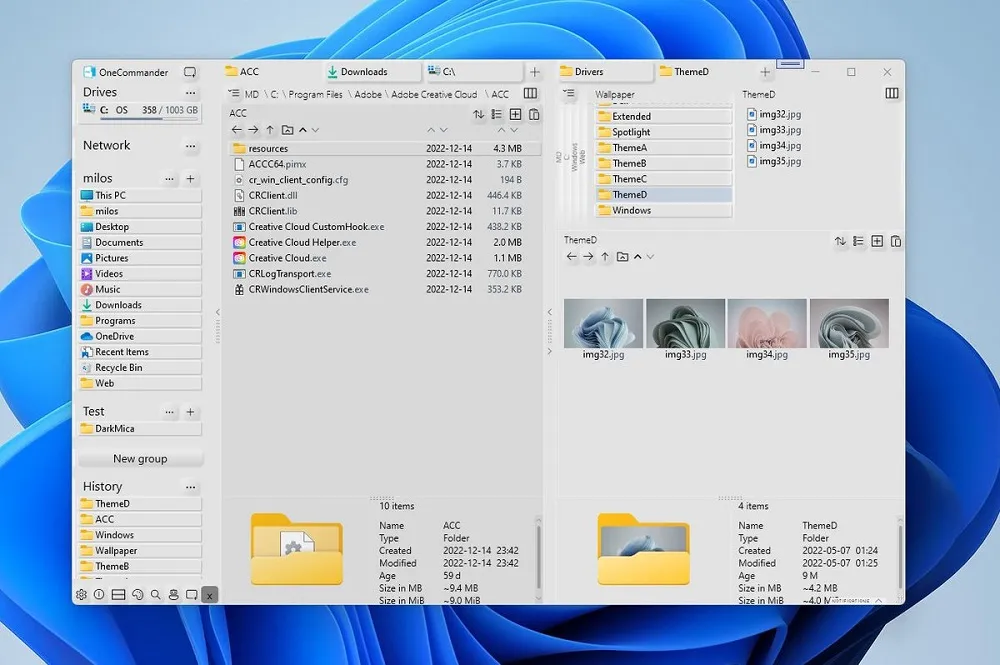The height and width of the screenshot is (665, 1000).
Task: Select Adobe Creative Cloud breadcrumb segment
Action: coord(434,94)
